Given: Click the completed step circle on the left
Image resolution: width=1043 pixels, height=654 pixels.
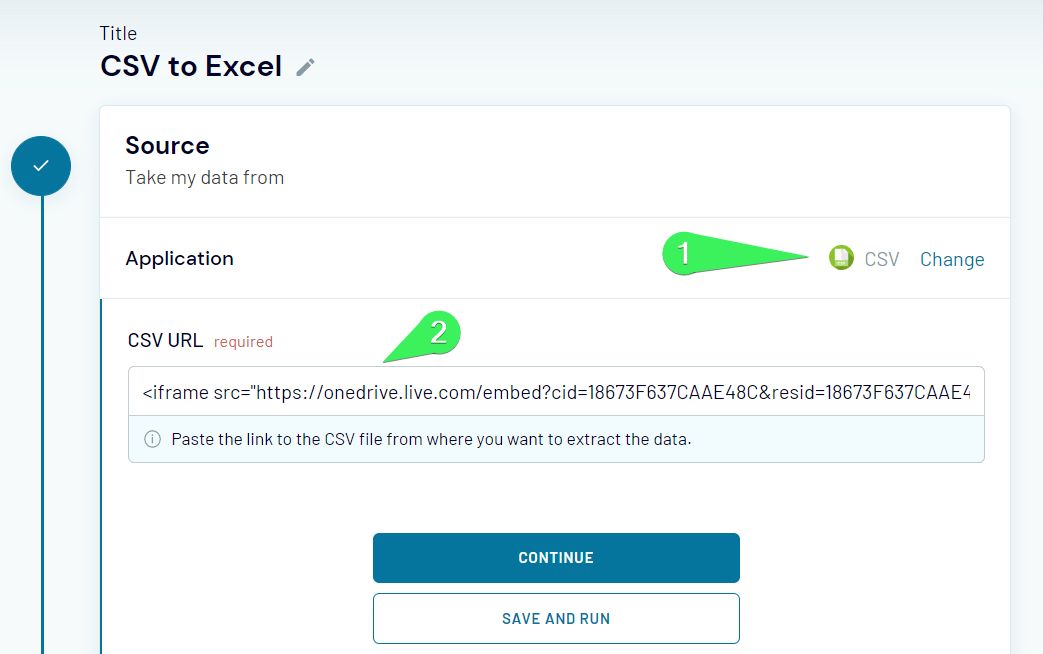Looking at the screenshot, I should pyautogui.click(x=41, y=165).
